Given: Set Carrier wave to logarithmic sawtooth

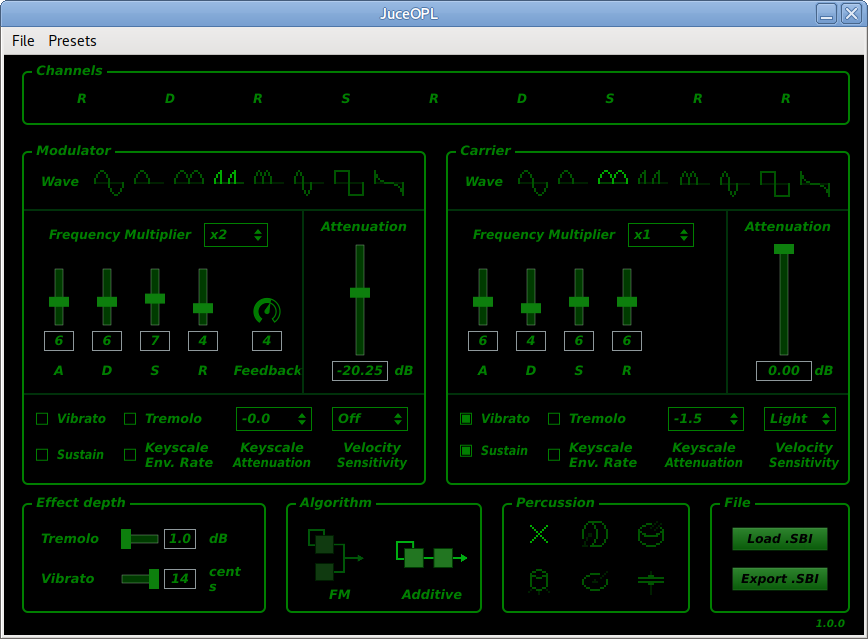Looking at the screenshot, I should (815, 183).
